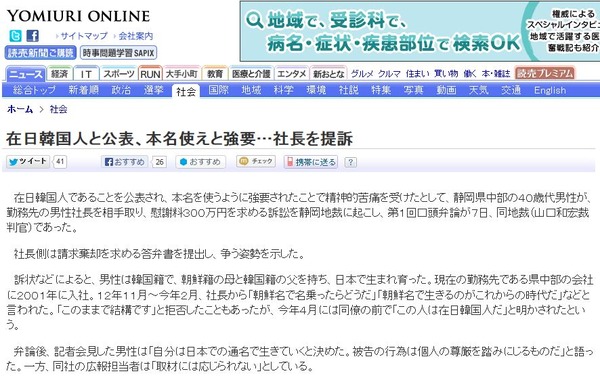The width and height of the screenshot is (600, 380).
Task: Go to 選挙 in blue submenu
Action: click(153, 90)
